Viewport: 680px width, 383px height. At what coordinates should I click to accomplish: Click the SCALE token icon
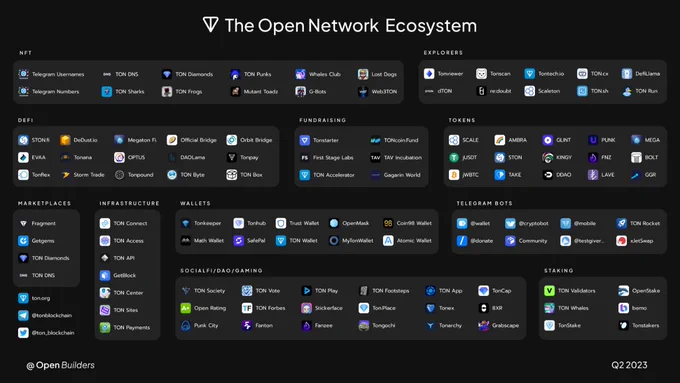coord(454,140)
